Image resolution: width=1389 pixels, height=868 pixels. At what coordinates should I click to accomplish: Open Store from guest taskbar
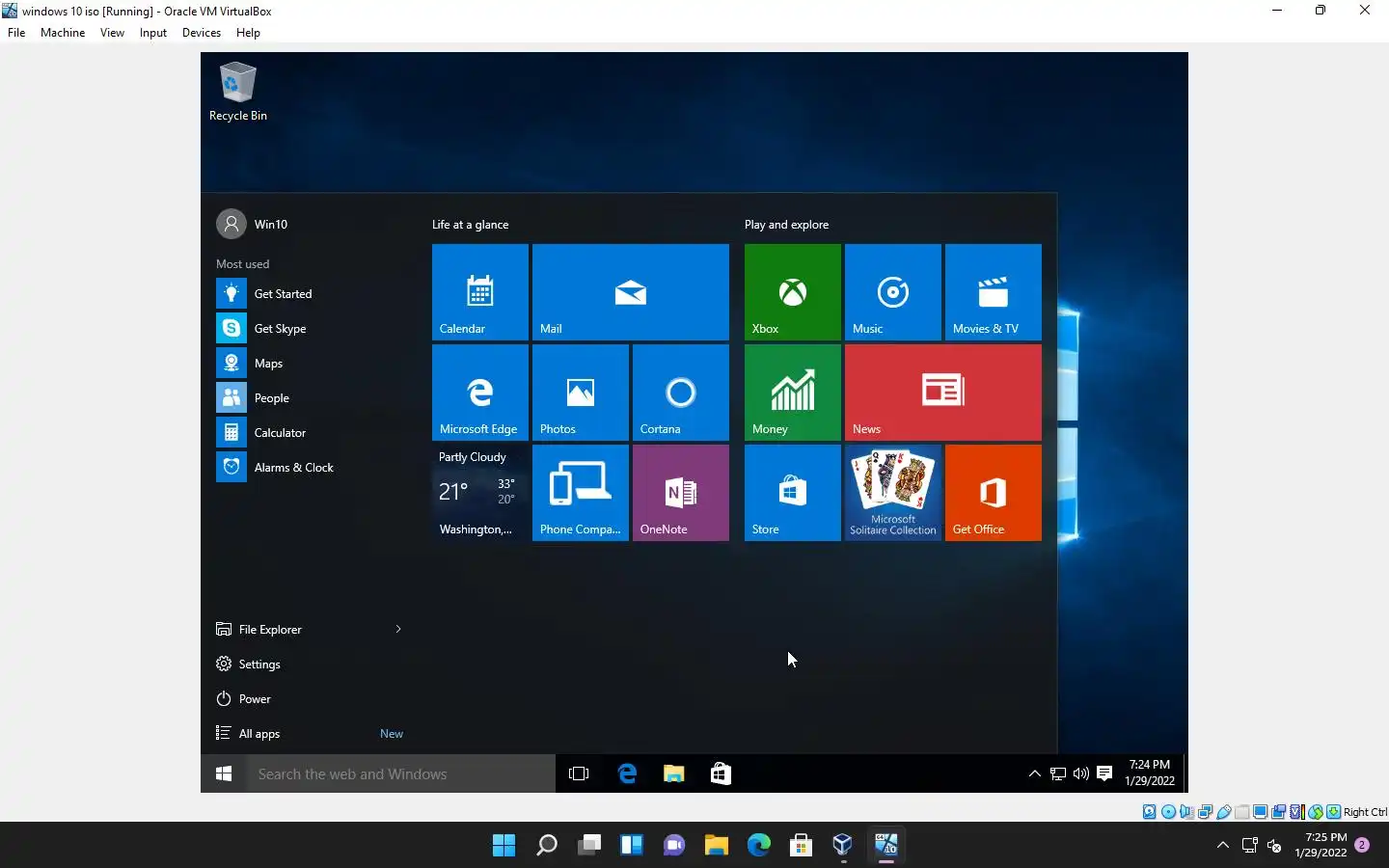(721, 773)
